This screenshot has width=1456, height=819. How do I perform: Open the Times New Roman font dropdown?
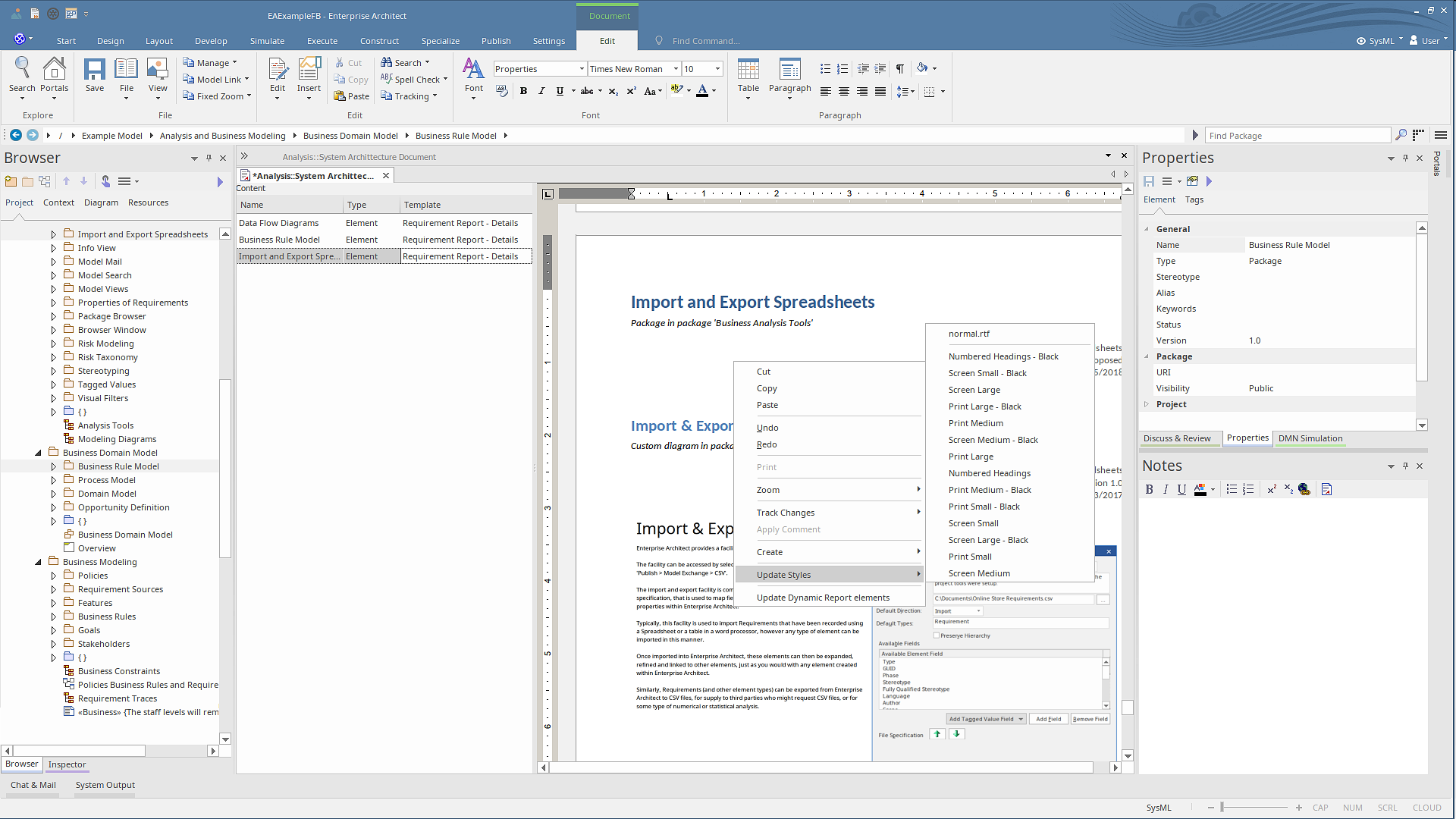(676, 69)
